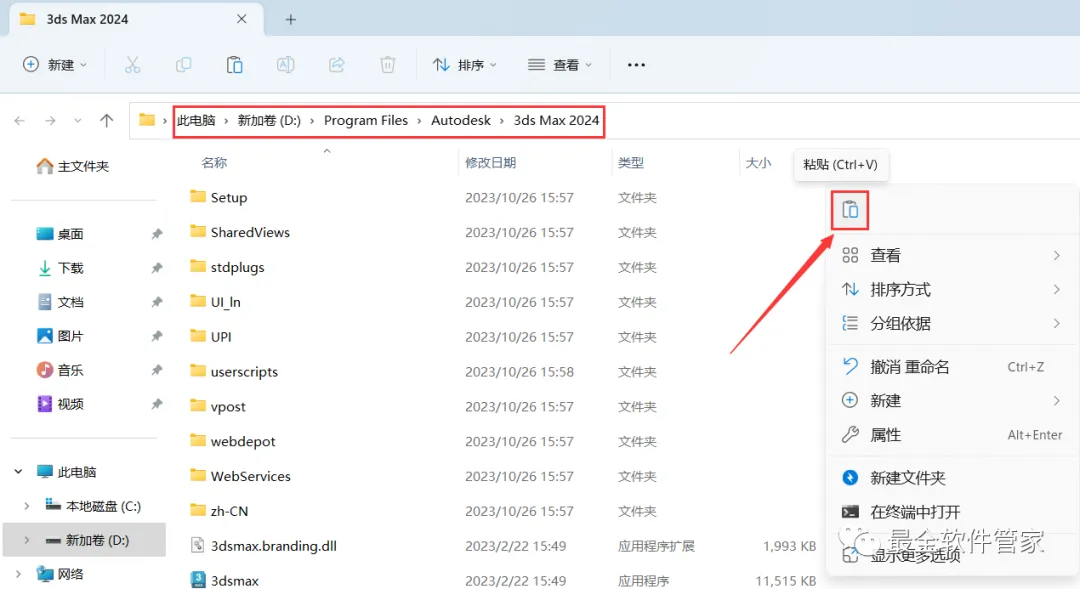The image size is (1080, 589).
Task: Open the three-dot more options menu
Action: click(636, 65)
